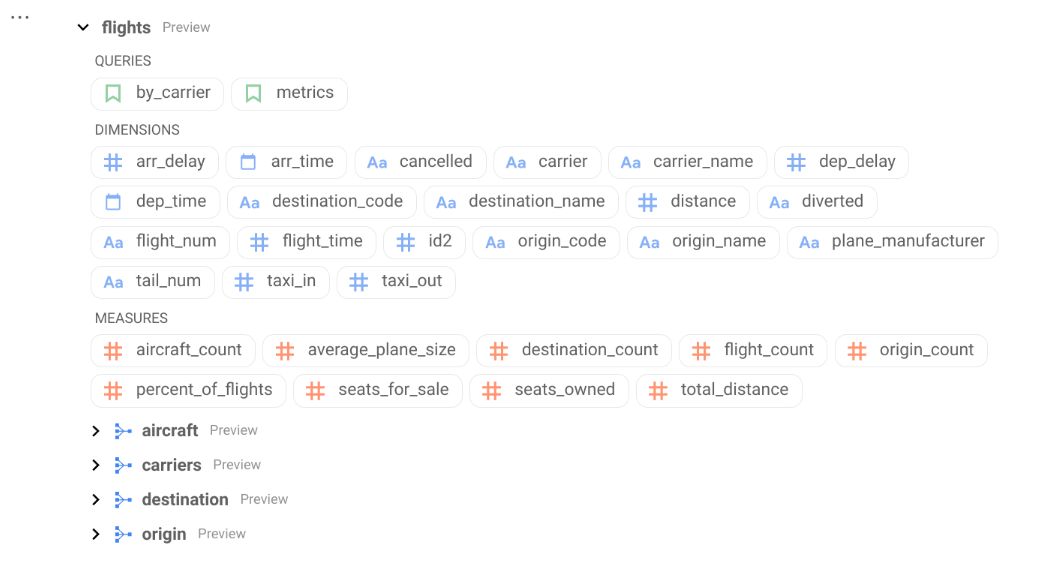Image resolution: width=1053 pixels, height=585 pixels.
Task: Preview the destination join
Action: [x=264, y=500]
